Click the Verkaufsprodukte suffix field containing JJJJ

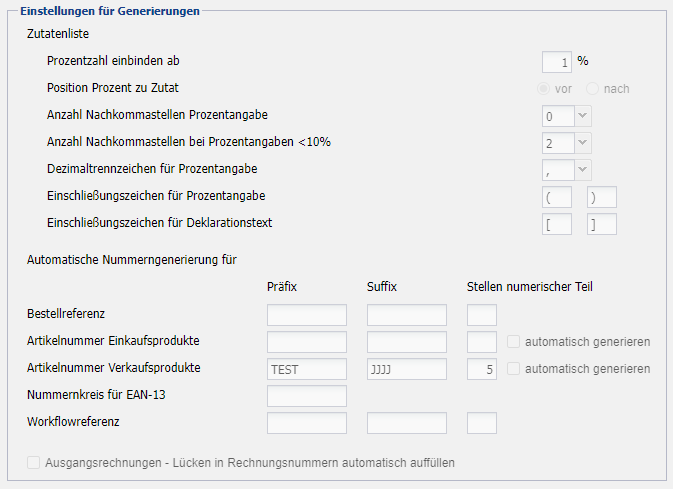(x=407, y=369)
